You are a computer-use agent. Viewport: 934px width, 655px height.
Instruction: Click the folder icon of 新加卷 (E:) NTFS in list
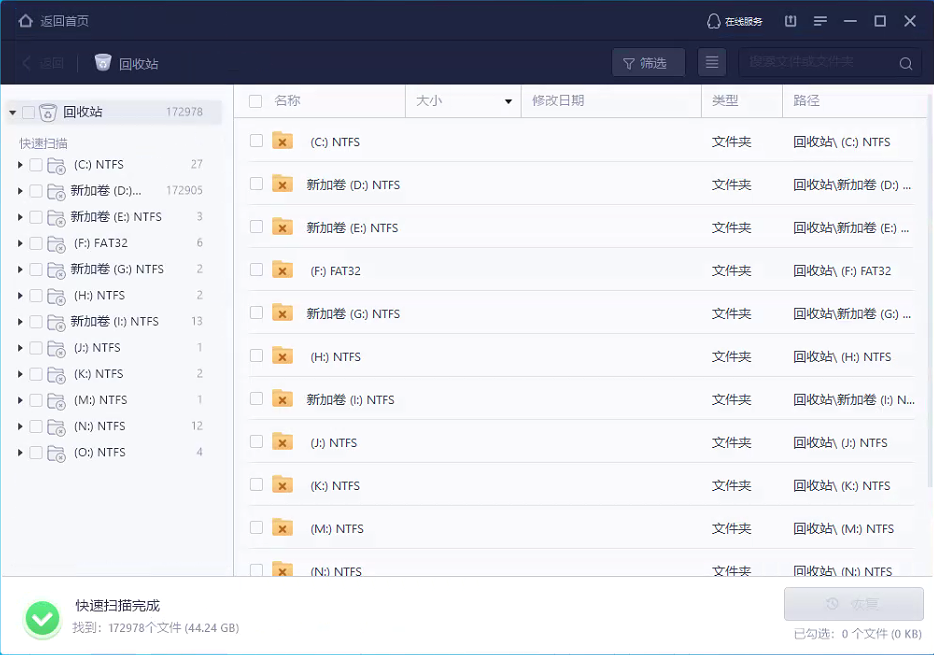[282, 227]
